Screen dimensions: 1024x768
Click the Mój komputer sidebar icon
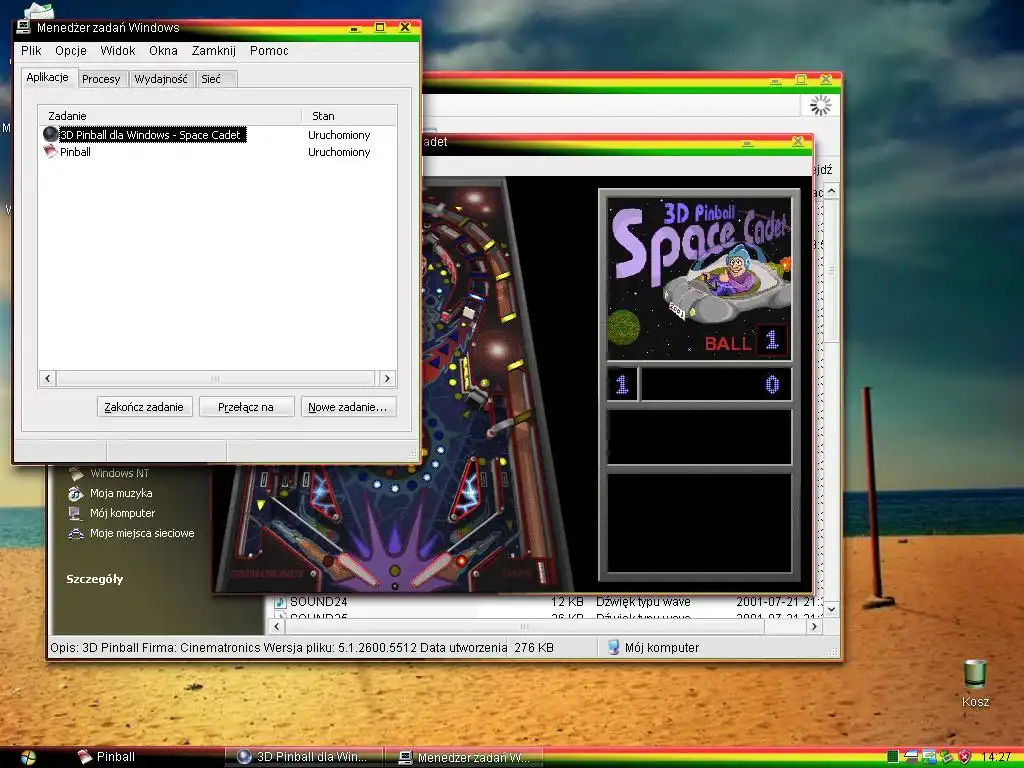(x=76, y=513)
